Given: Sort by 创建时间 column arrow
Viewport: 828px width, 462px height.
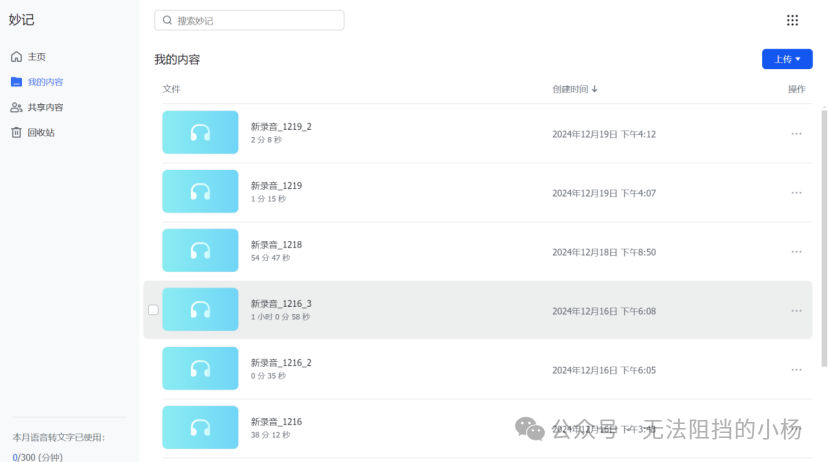Looking at the screenshot, I should tap(595, 89).
